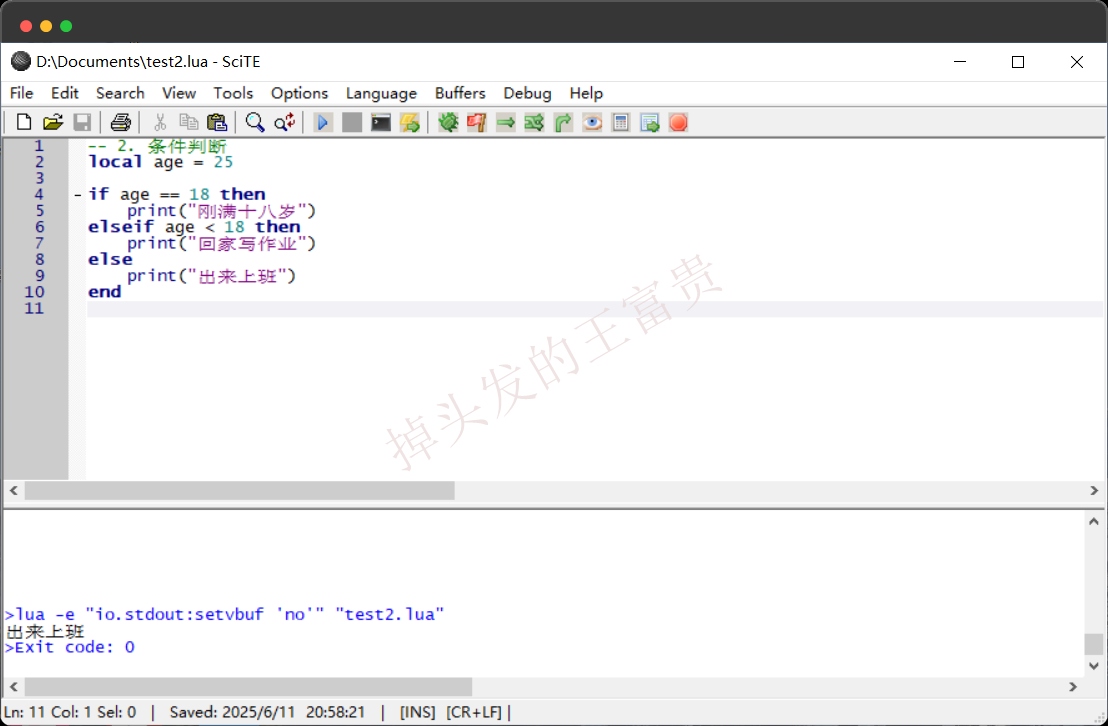Viewport: 1108px width, 726px height.
Task: Print the document with printer icon
Action: pos(120,122)
